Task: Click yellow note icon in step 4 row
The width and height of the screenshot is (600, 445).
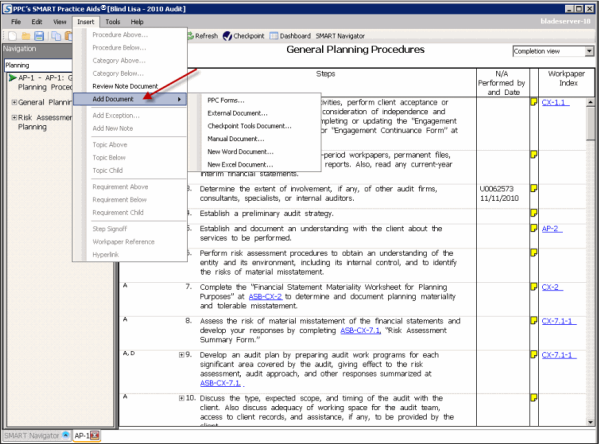Action: 535,212
